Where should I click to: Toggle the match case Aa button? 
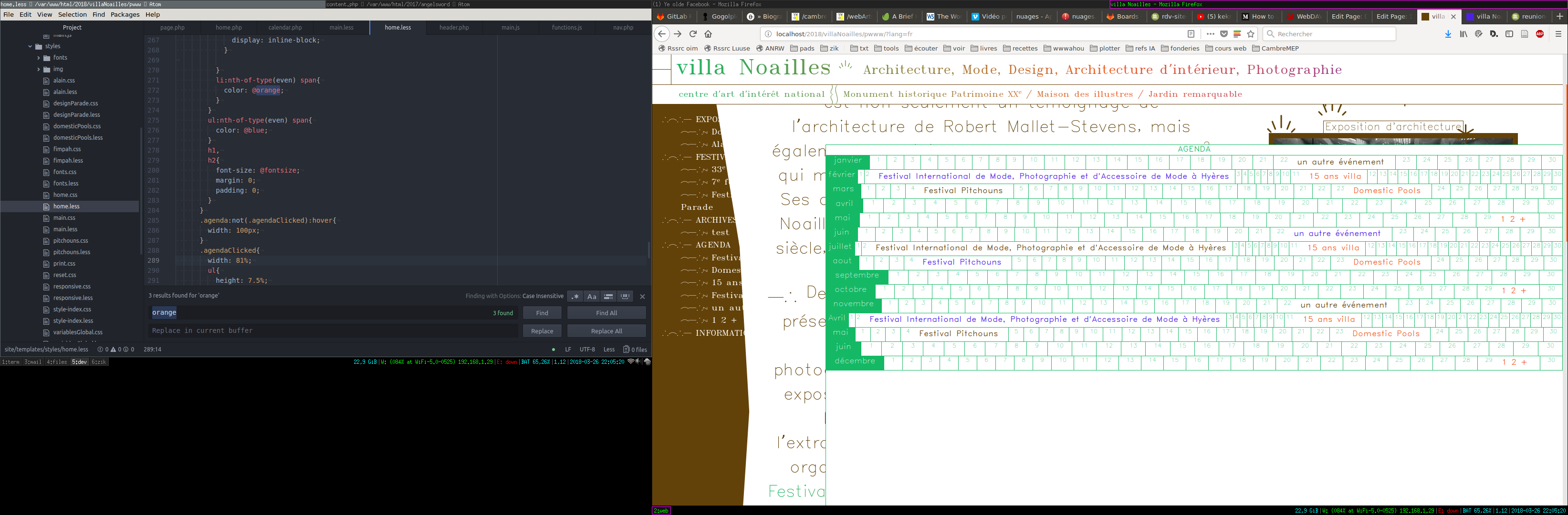pyautogui.click(x=591, y=297)
